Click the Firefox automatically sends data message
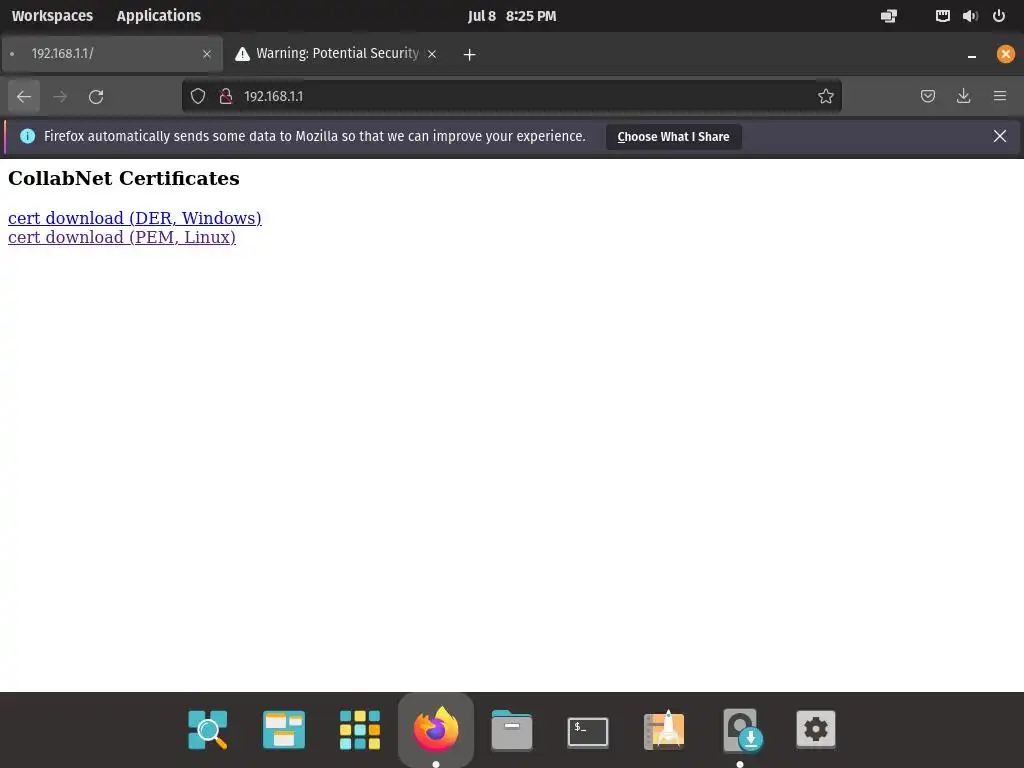1024x768 pixels. (315, 136)
